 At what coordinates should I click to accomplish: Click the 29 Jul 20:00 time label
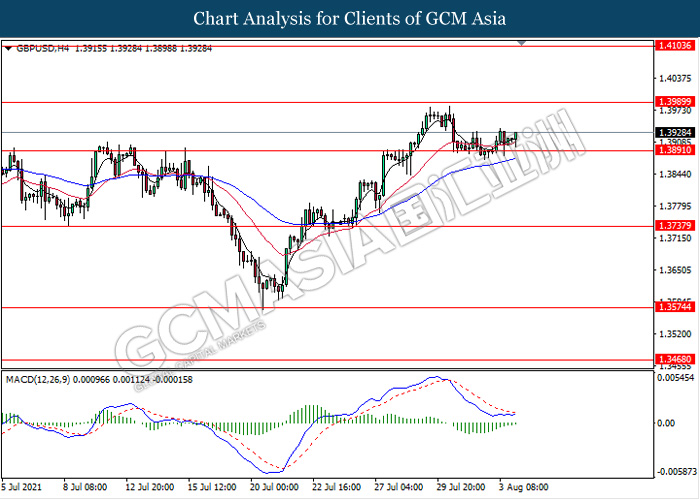(x=460, y=487)
